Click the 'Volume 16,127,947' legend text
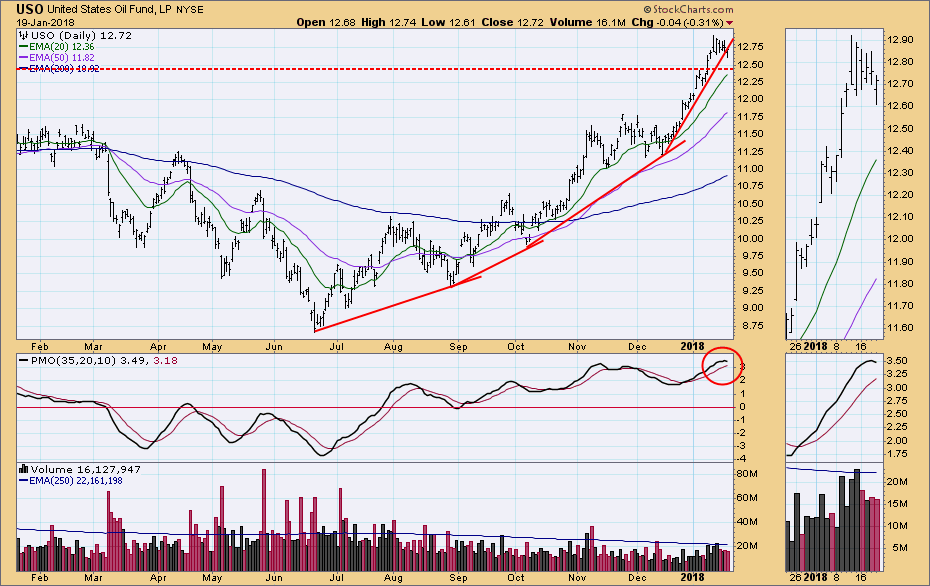The width and height of the screenshot is (930, 586). coord(86,469)
